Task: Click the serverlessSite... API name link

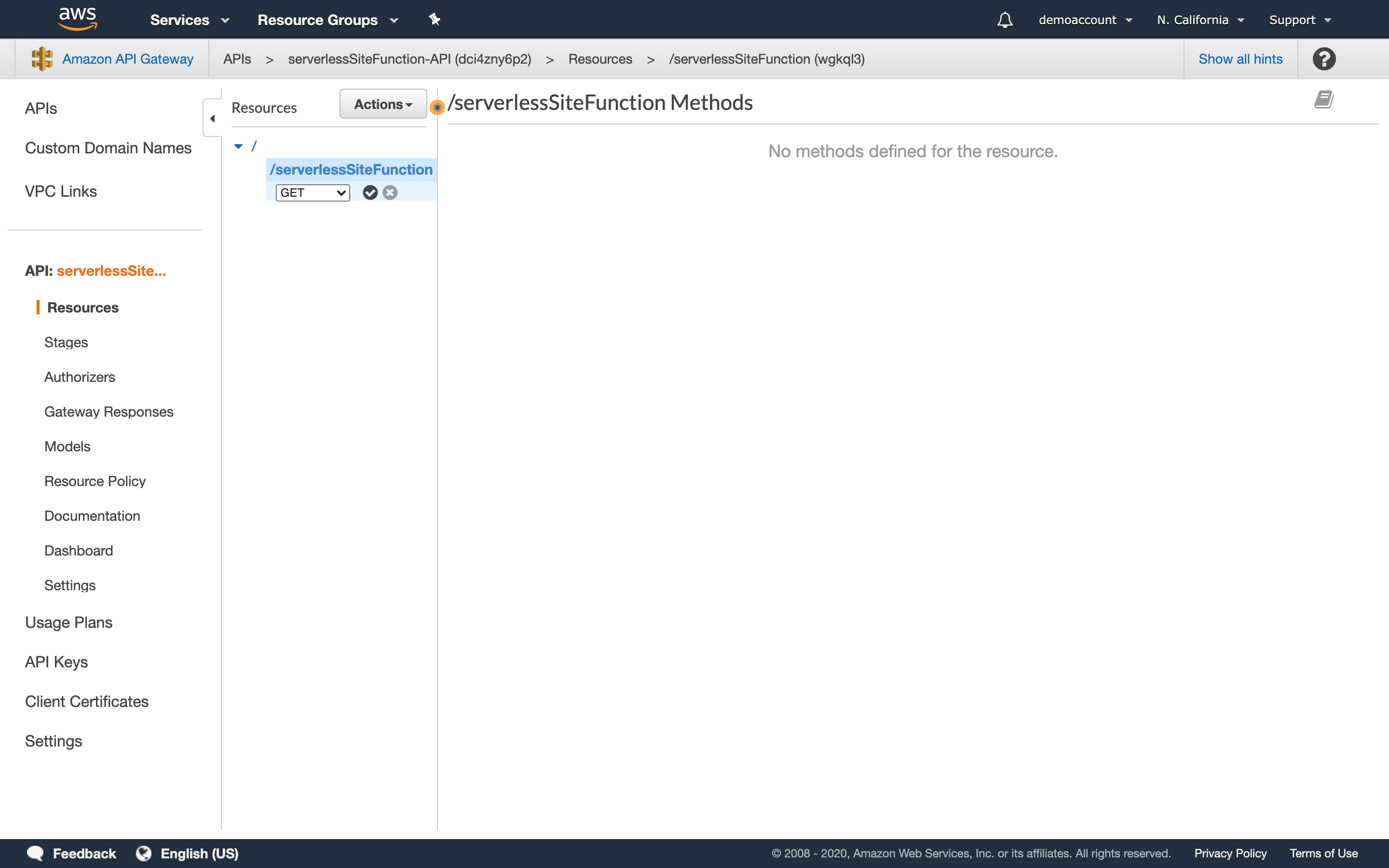Action: (111, 271)
